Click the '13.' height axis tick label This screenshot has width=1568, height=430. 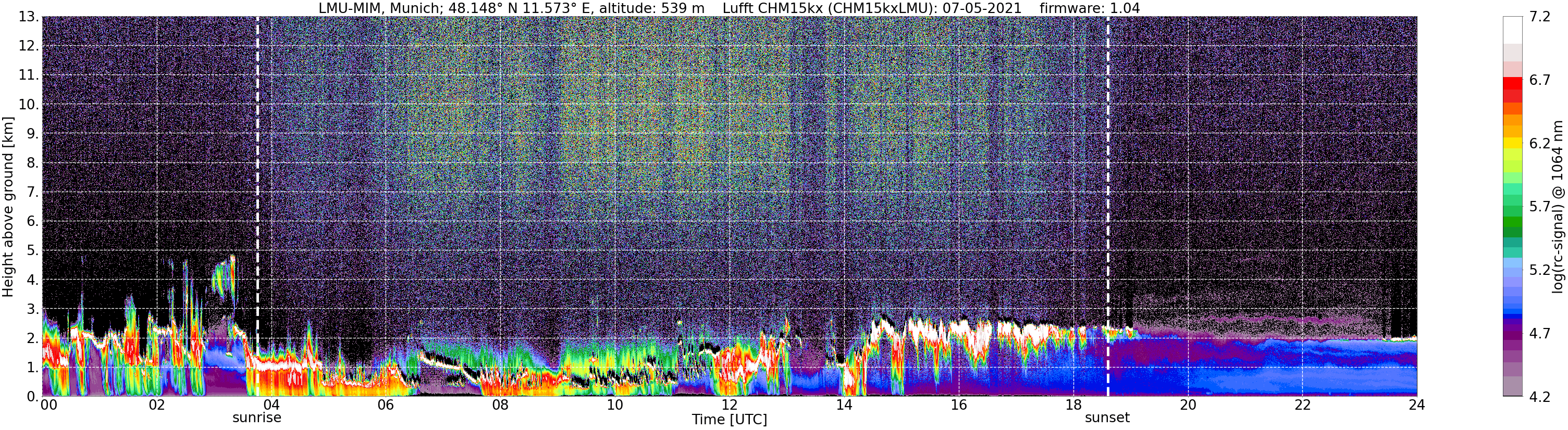click(x=29, y=17)
